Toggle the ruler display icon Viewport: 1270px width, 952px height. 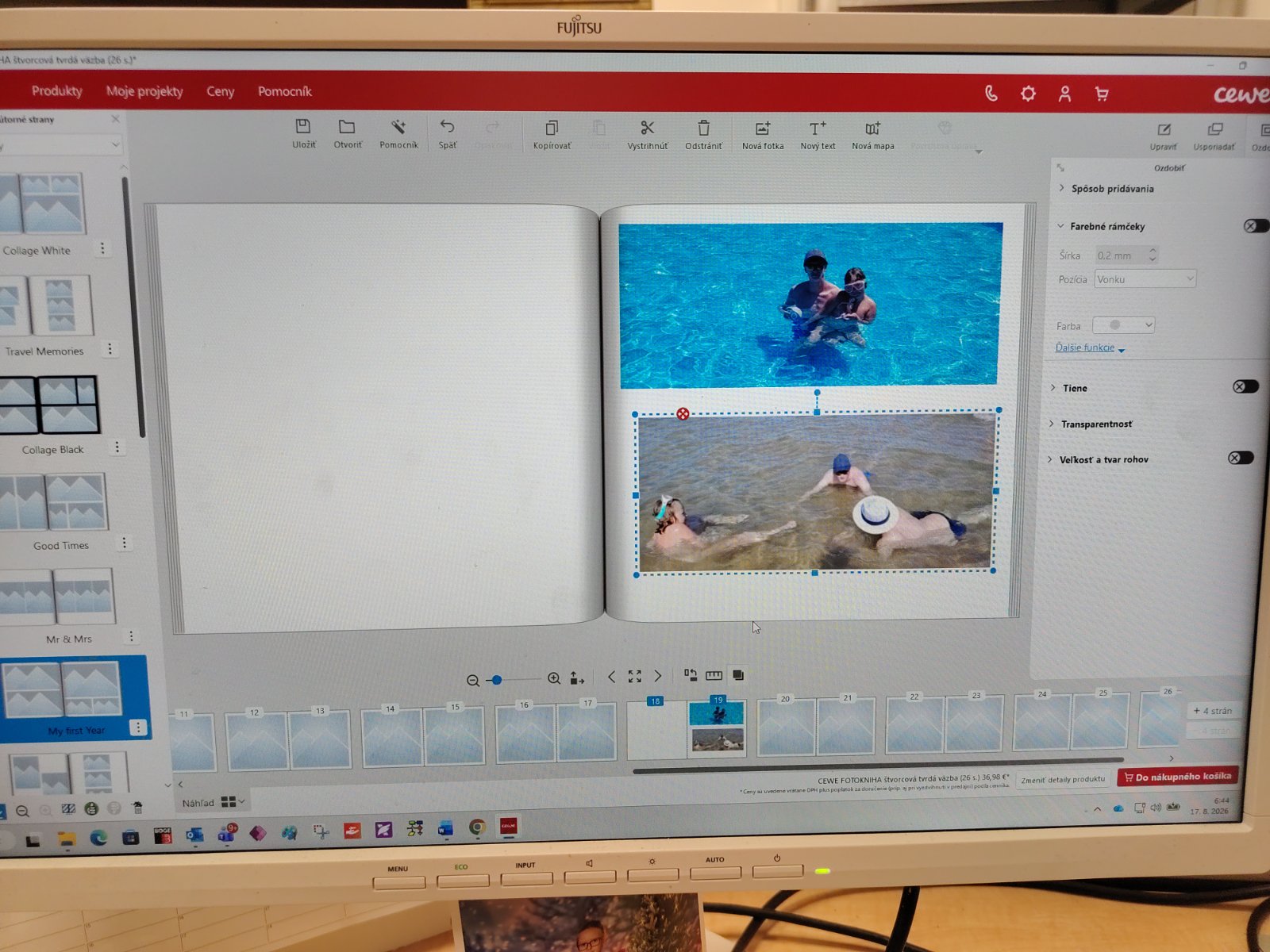click(714, 675)
